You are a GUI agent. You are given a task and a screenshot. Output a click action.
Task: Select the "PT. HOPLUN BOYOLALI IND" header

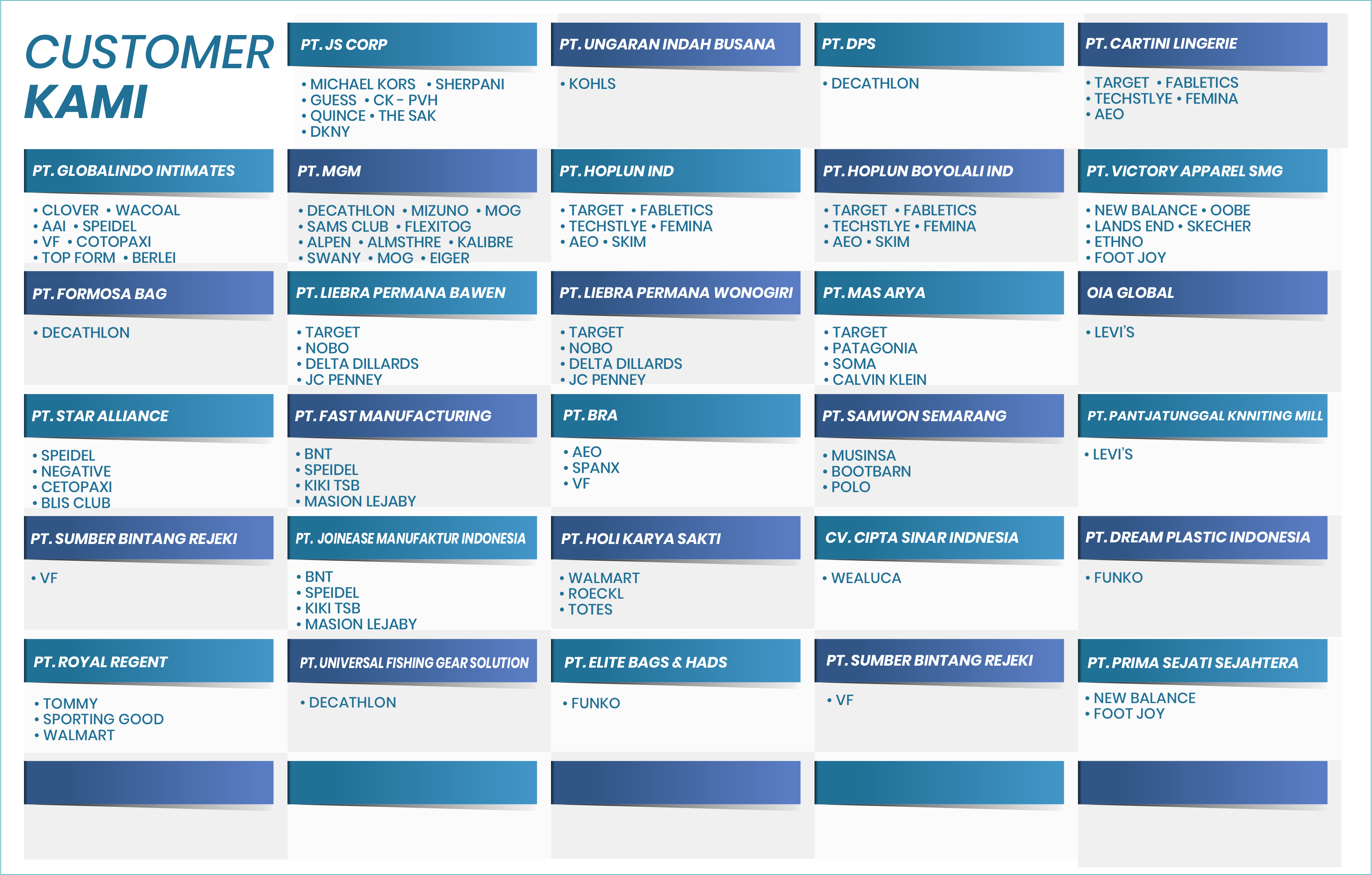939,171
